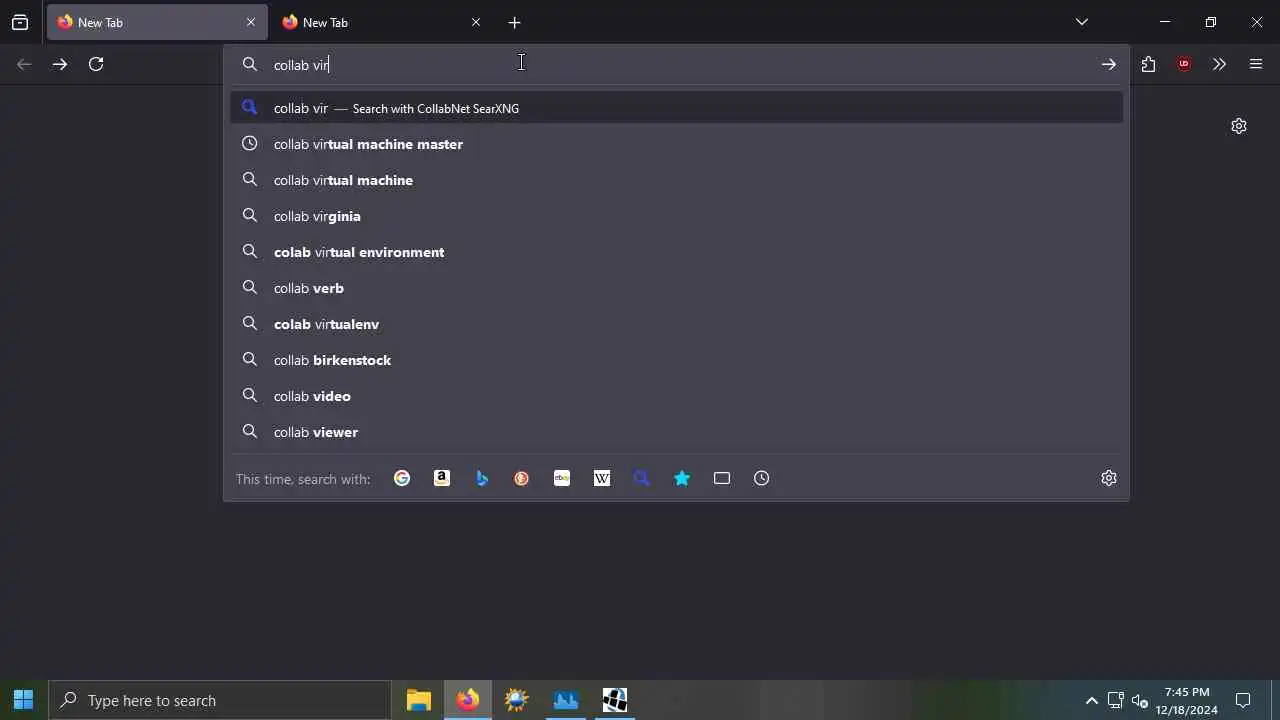Open new tab with plus button
The image size is (1280, 720).
pyautogui.click(x=514, y=22)
